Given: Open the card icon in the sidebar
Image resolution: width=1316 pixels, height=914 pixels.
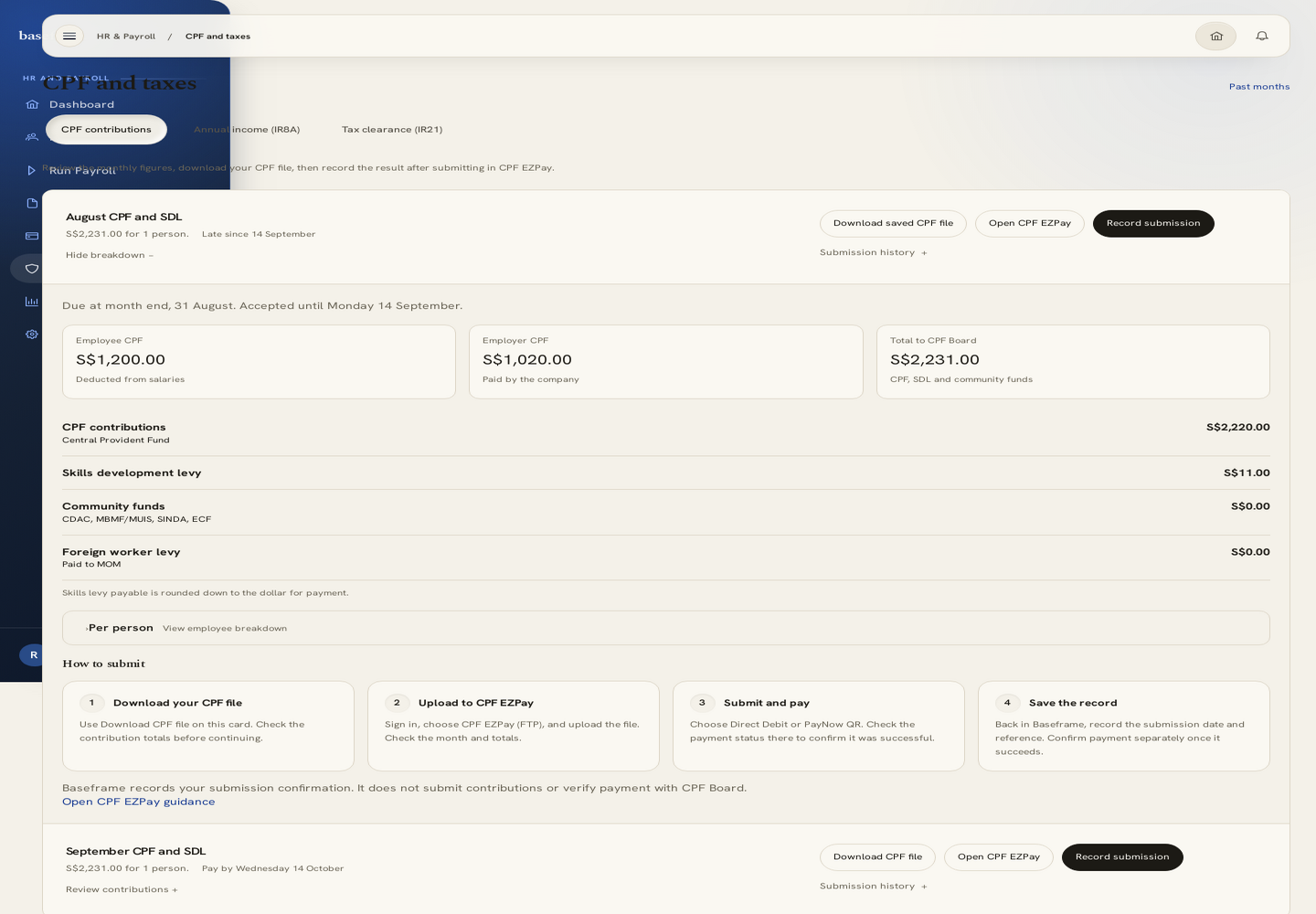Looking at the screenshot, I should pos(32,236).
